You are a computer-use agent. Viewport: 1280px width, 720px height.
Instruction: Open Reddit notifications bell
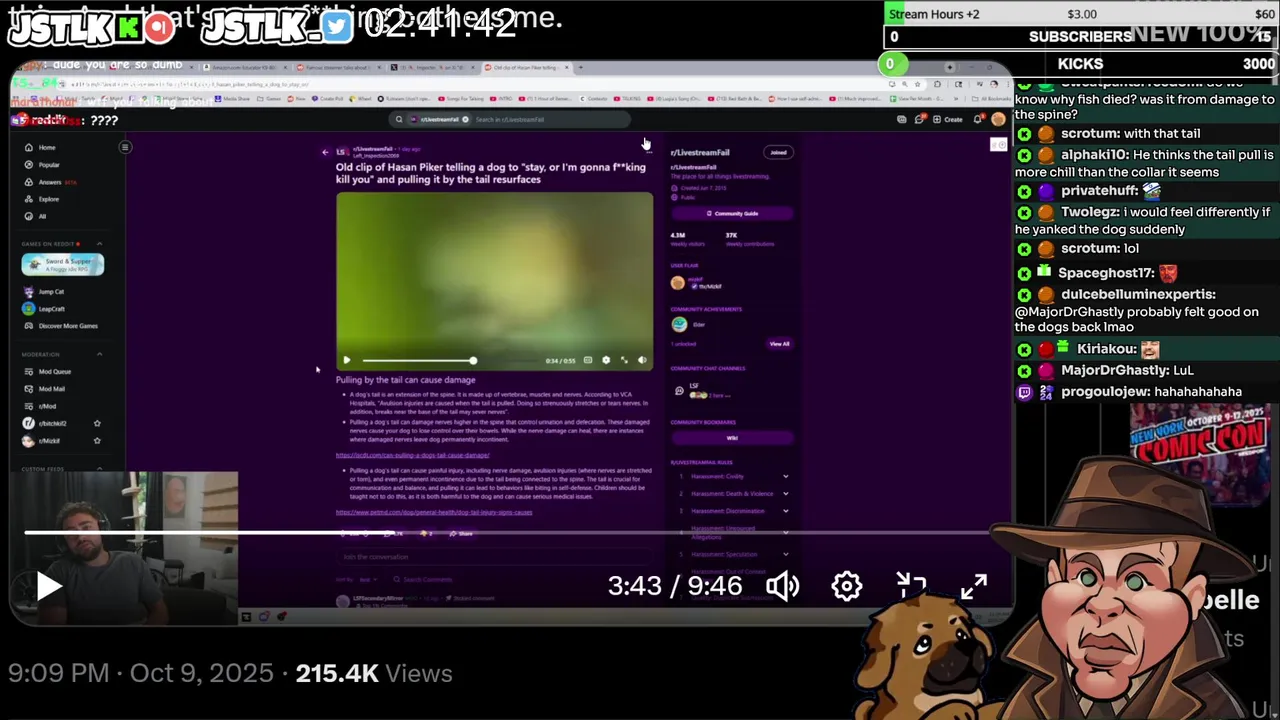977,119
